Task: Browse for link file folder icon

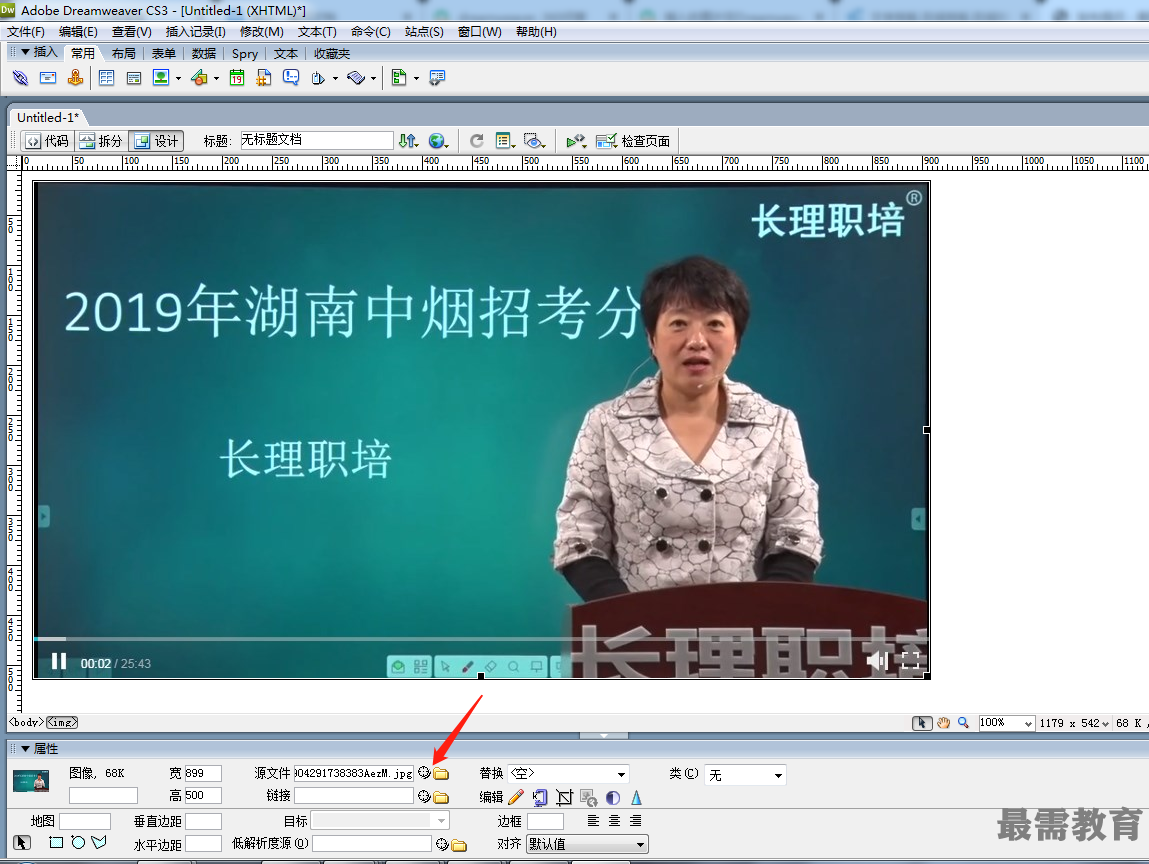Action: [440, 797]
